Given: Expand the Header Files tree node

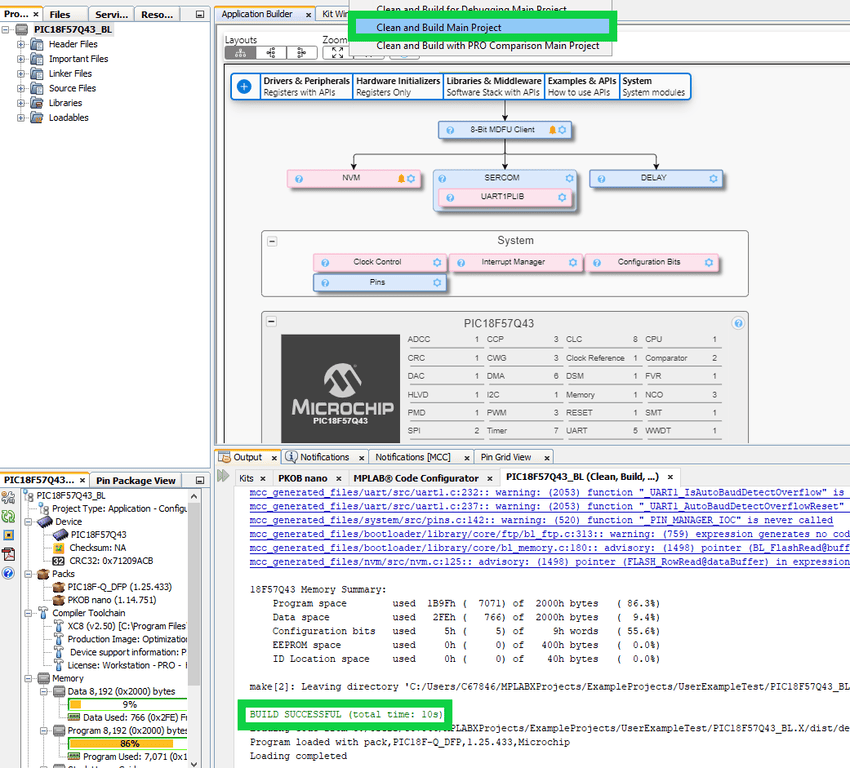Looking at the screenshot, I should (22, 45).
